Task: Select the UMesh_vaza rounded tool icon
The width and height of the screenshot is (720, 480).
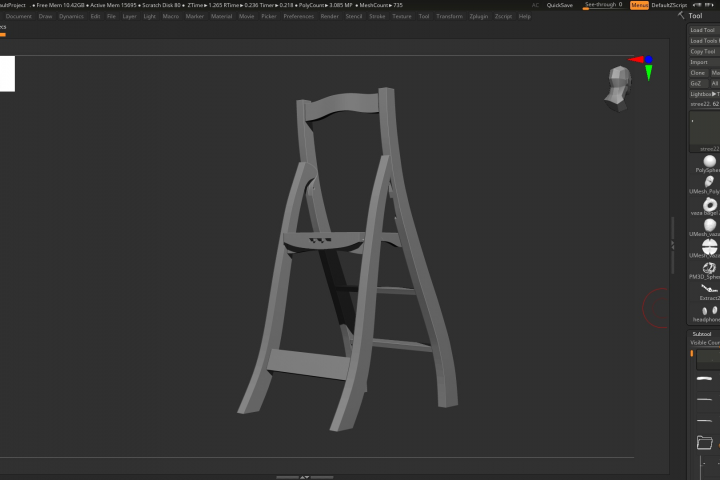Action: (709, 225)
